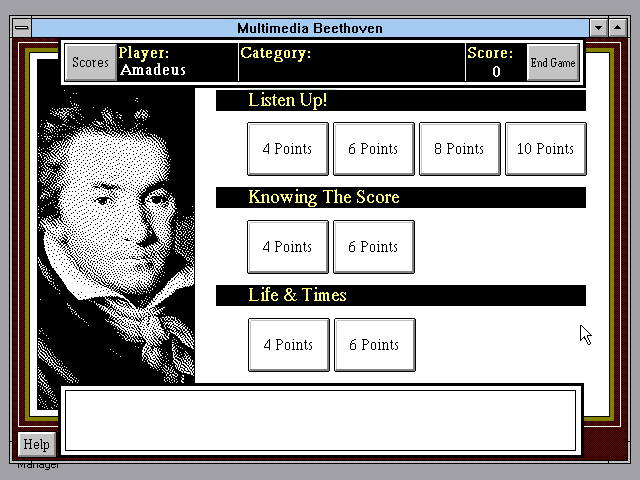Click the Beethoven portrait image
The image size is (640, 480).
116,237
